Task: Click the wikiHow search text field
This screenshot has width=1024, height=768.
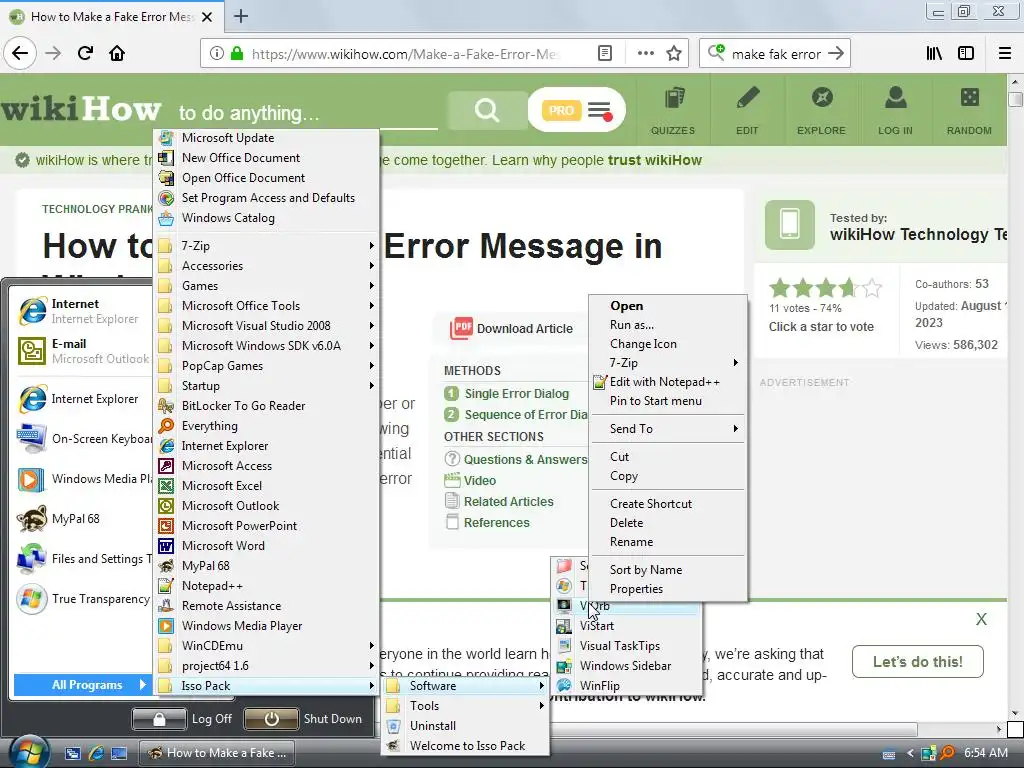Action: point(307,112)
